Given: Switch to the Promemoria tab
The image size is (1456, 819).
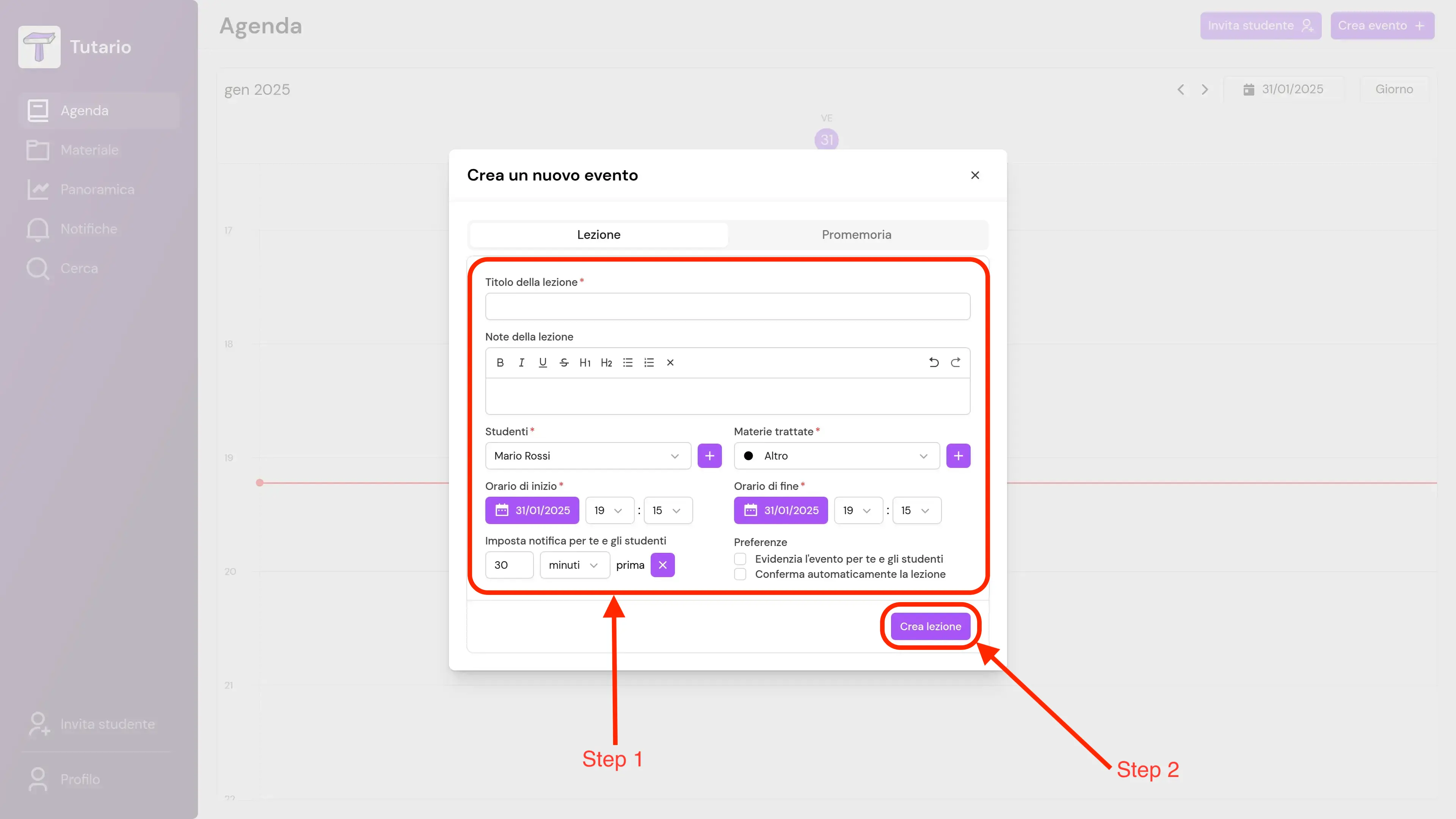Looking at the screenshot, I should (x=856, y=235).
